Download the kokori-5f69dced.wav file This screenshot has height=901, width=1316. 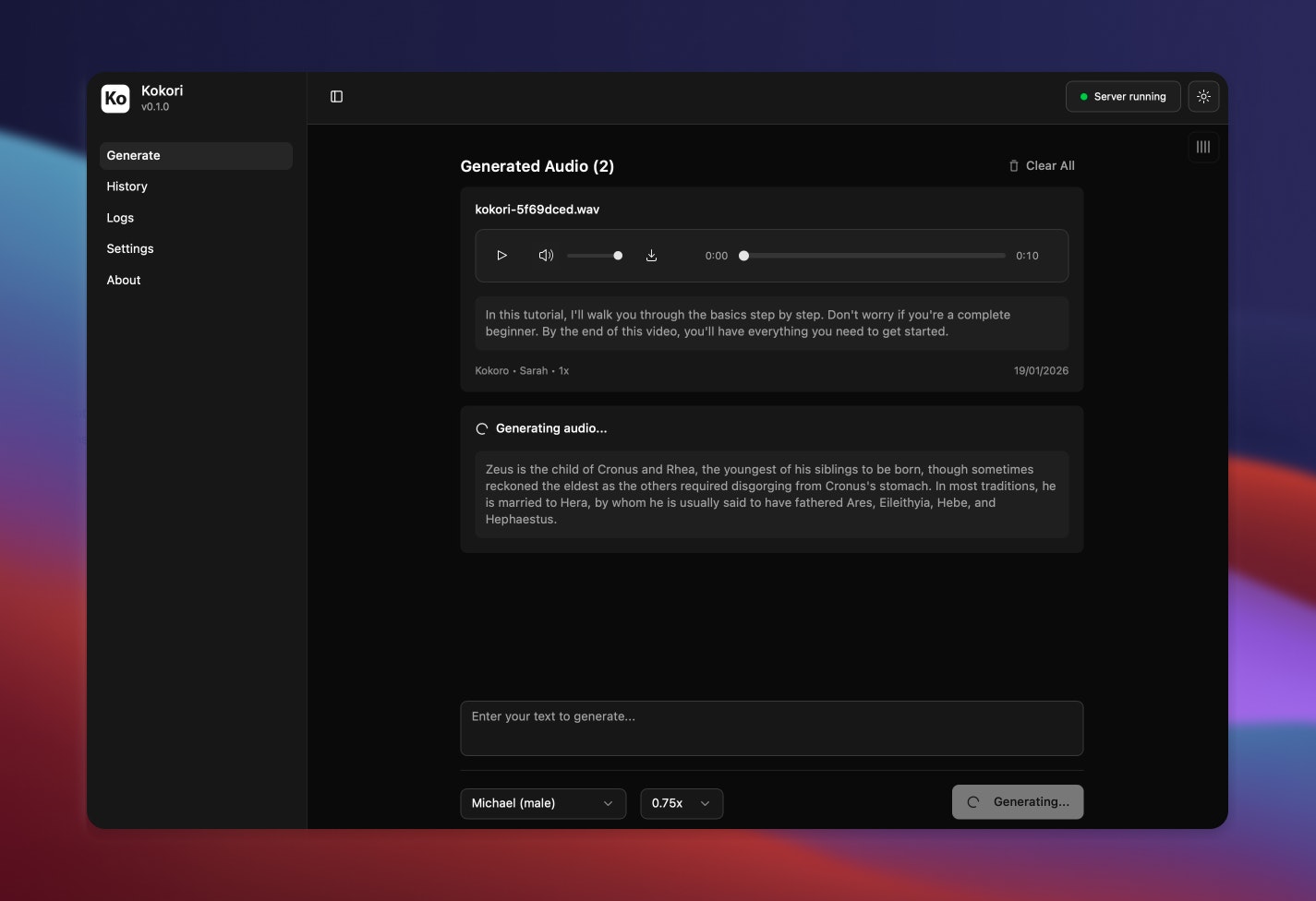[651, 256]
